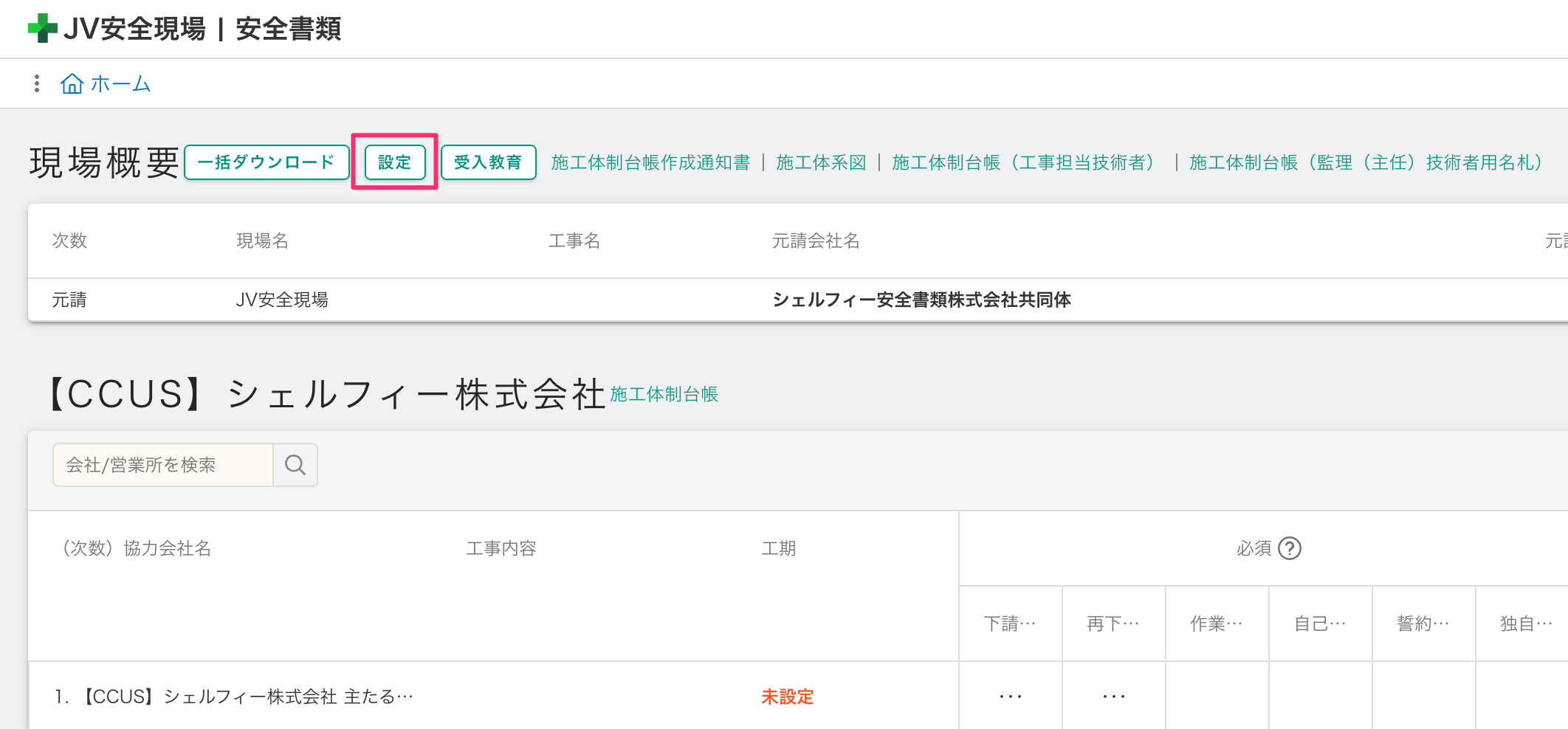The height and width of the screenshot is (729, 1568).
Task: Click the red 未設定 status text
Action: (x=787, y=697)
